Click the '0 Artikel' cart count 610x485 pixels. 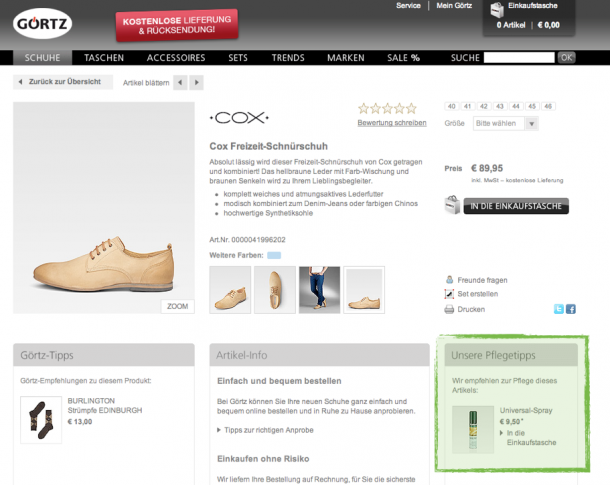[511, 25]
